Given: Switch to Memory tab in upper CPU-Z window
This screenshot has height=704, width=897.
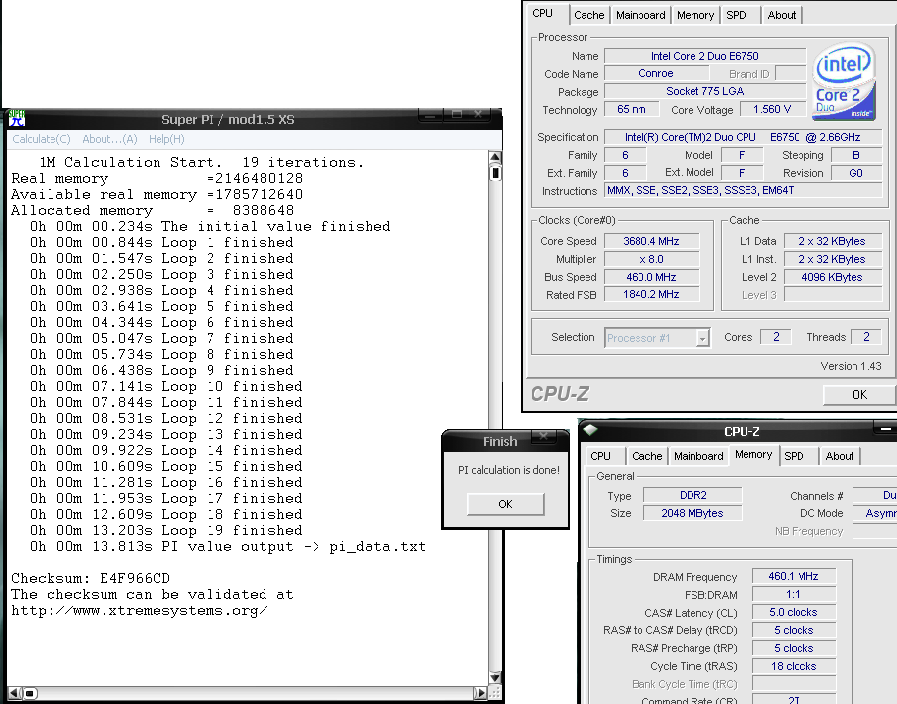Looking at the screenshot, I should click(x=695, y=15).
